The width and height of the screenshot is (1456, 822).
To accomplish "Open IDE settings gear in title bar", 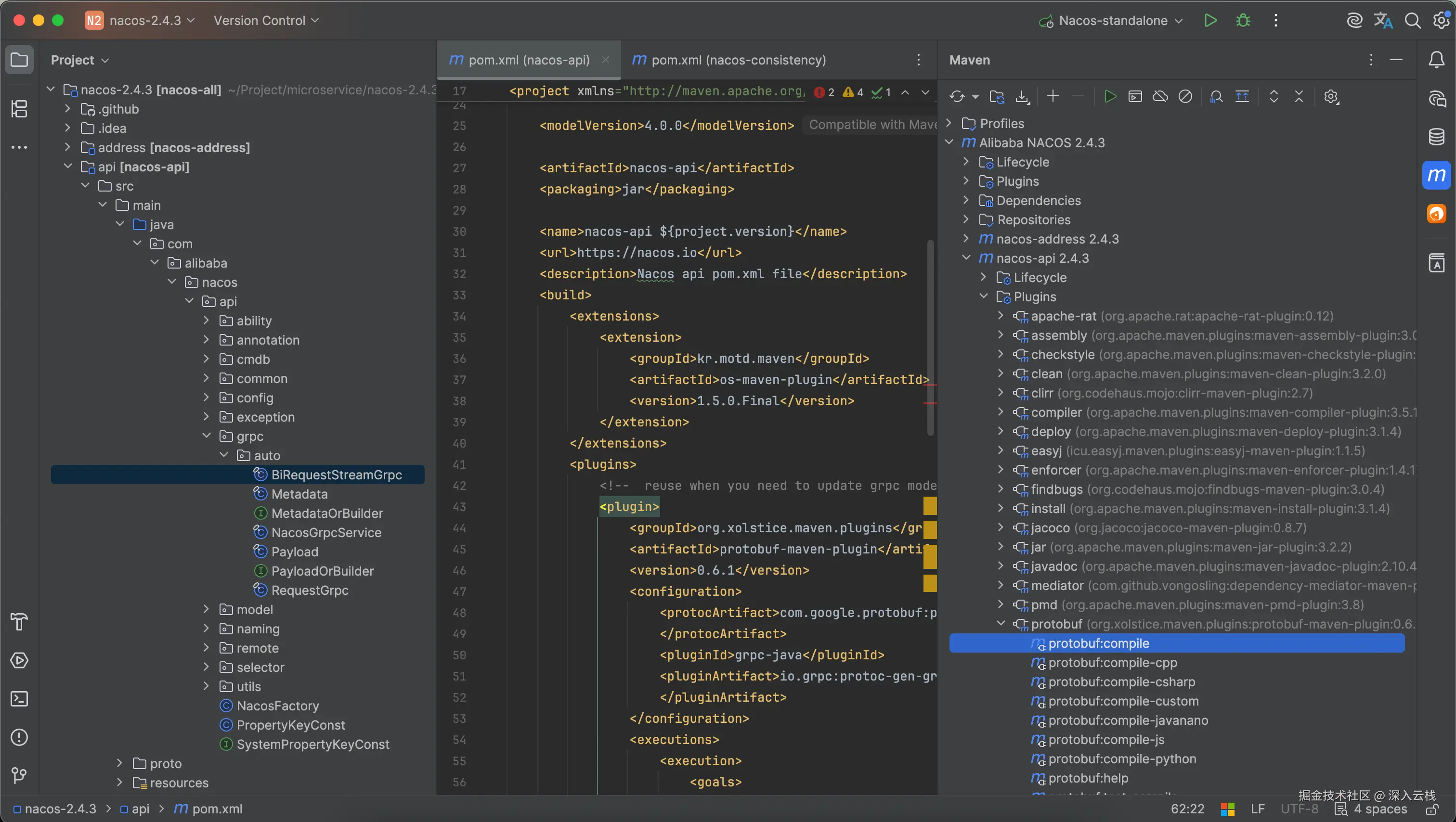I will (x=1441, y=20).
